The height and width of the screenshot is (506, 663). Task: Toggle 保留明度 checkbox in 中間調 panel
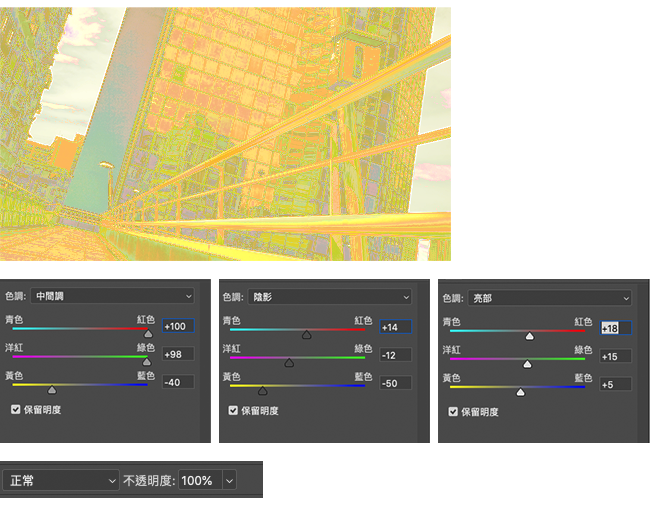click(16, 409)
